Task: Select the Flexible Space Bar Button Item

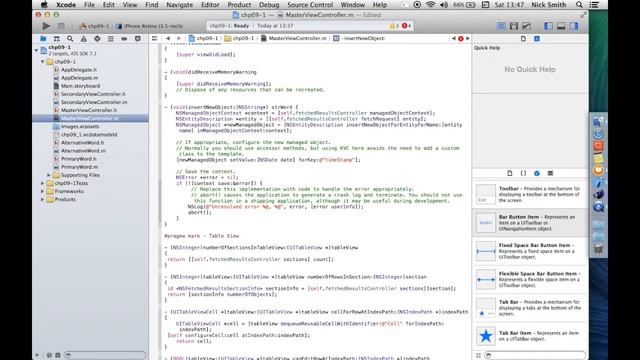Action: pos(530,279)
